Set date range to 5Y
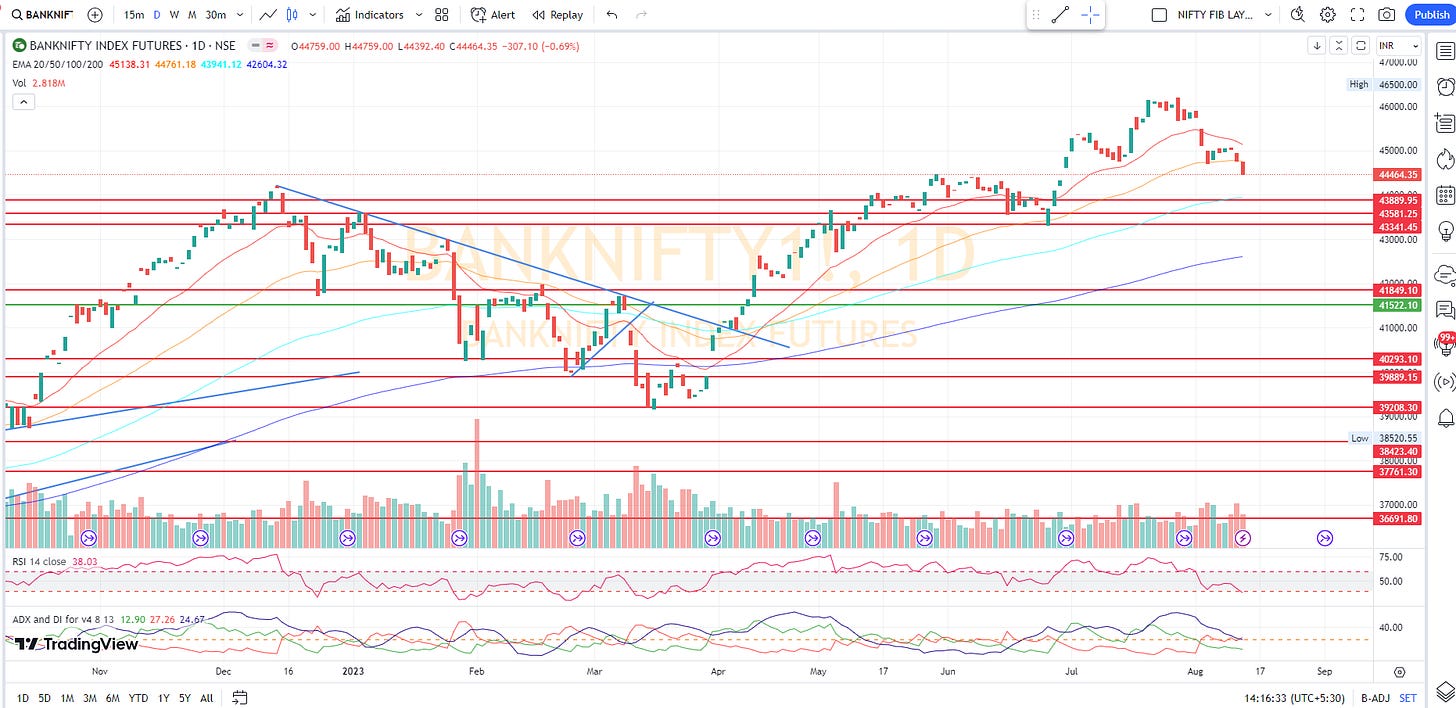This screenshot has height=708, width=1456. [x=185, y=698]
